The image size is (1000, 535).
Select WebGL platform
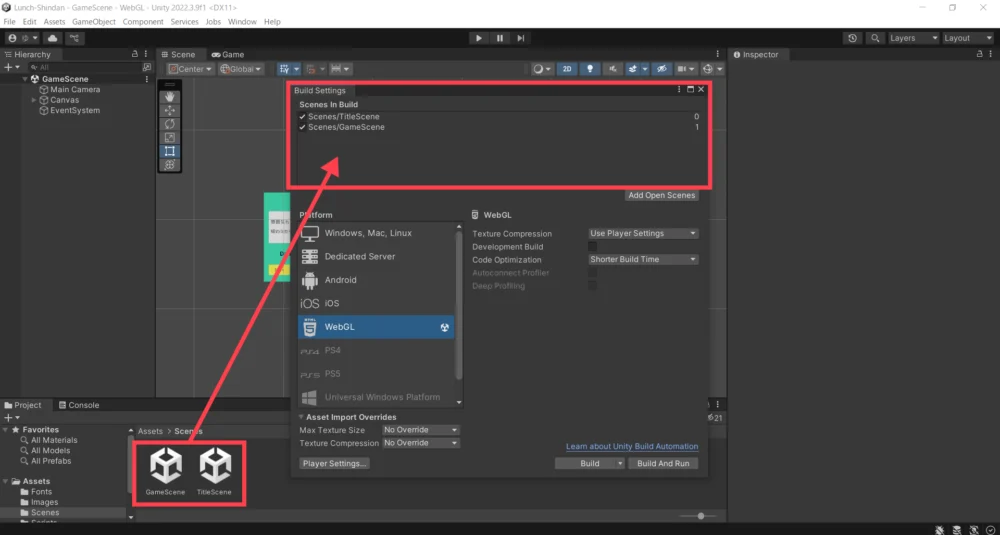click(x=376, y=327)
